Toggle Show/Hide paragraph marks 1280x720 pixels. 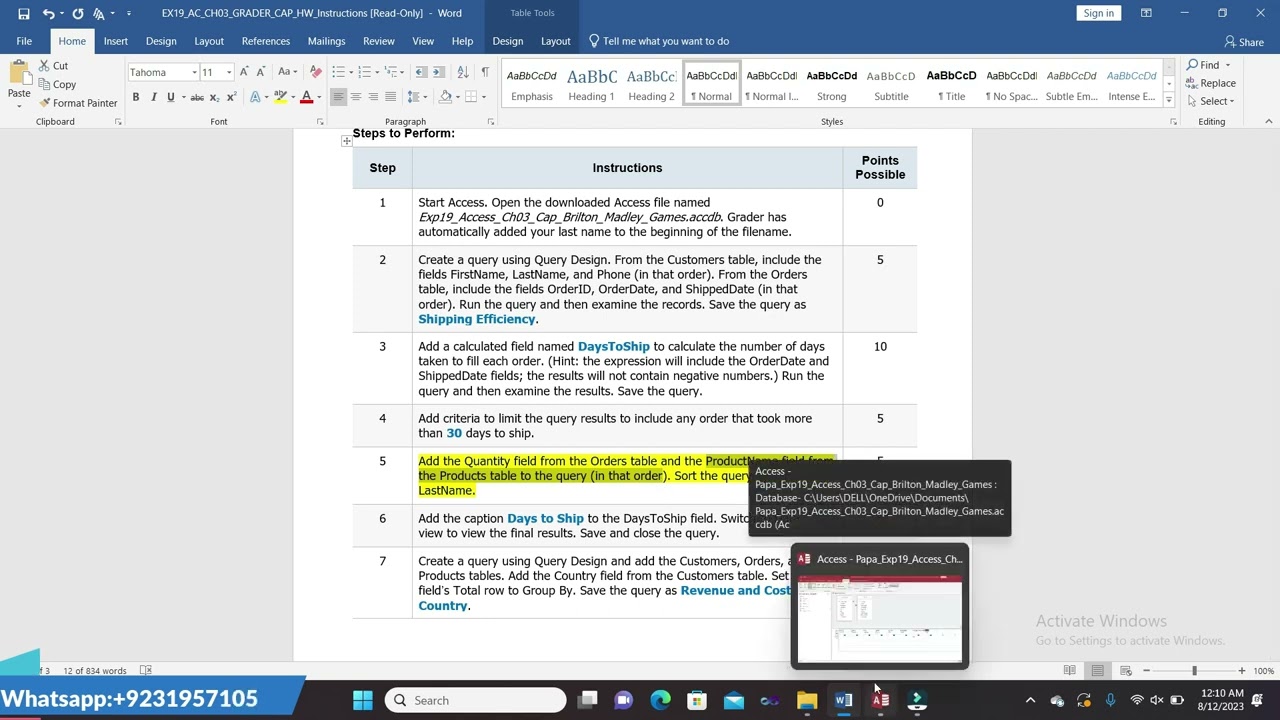485,72
